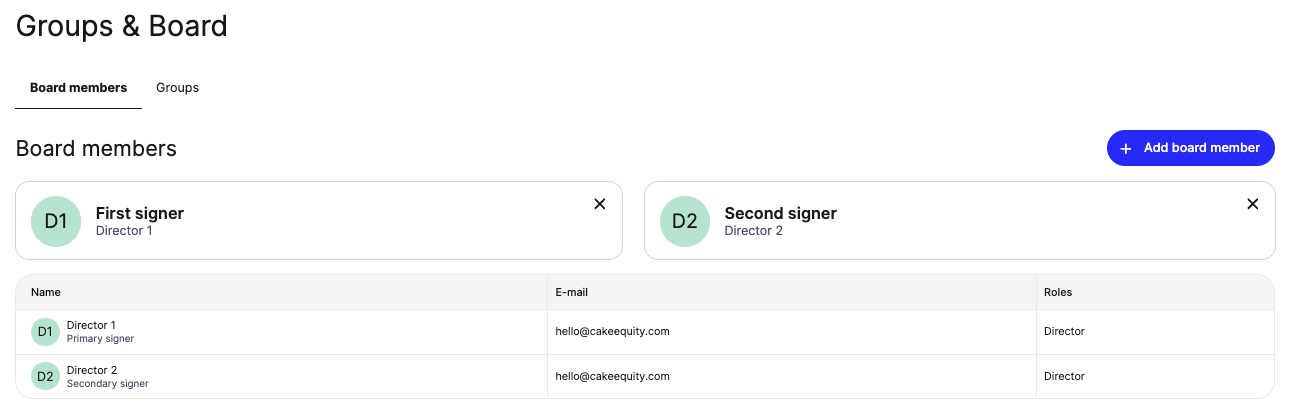This screenshot has height=417, width=1290.
Task: Sort by the Roles column header
Action: coord(1058,292)
